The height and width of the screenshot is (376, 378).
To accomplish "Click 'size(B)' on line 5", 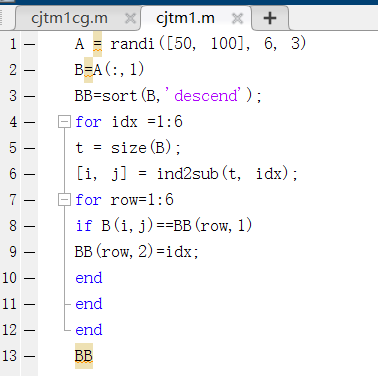I will pyautogui.click(x=141, y=148).
